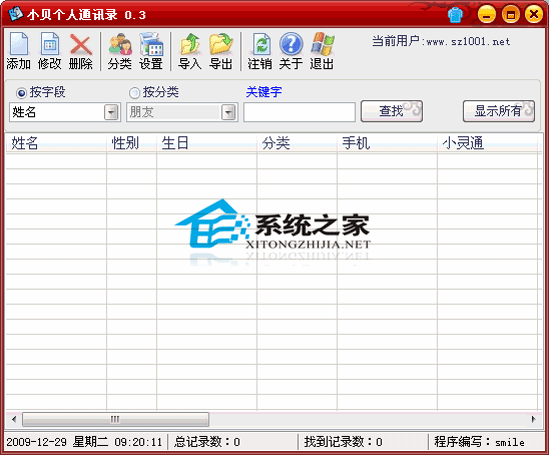The height and width of the screenshot is (456, 550).
Task: Open 设置 (Settings) from the toolbar
Action: pos(151,51)
